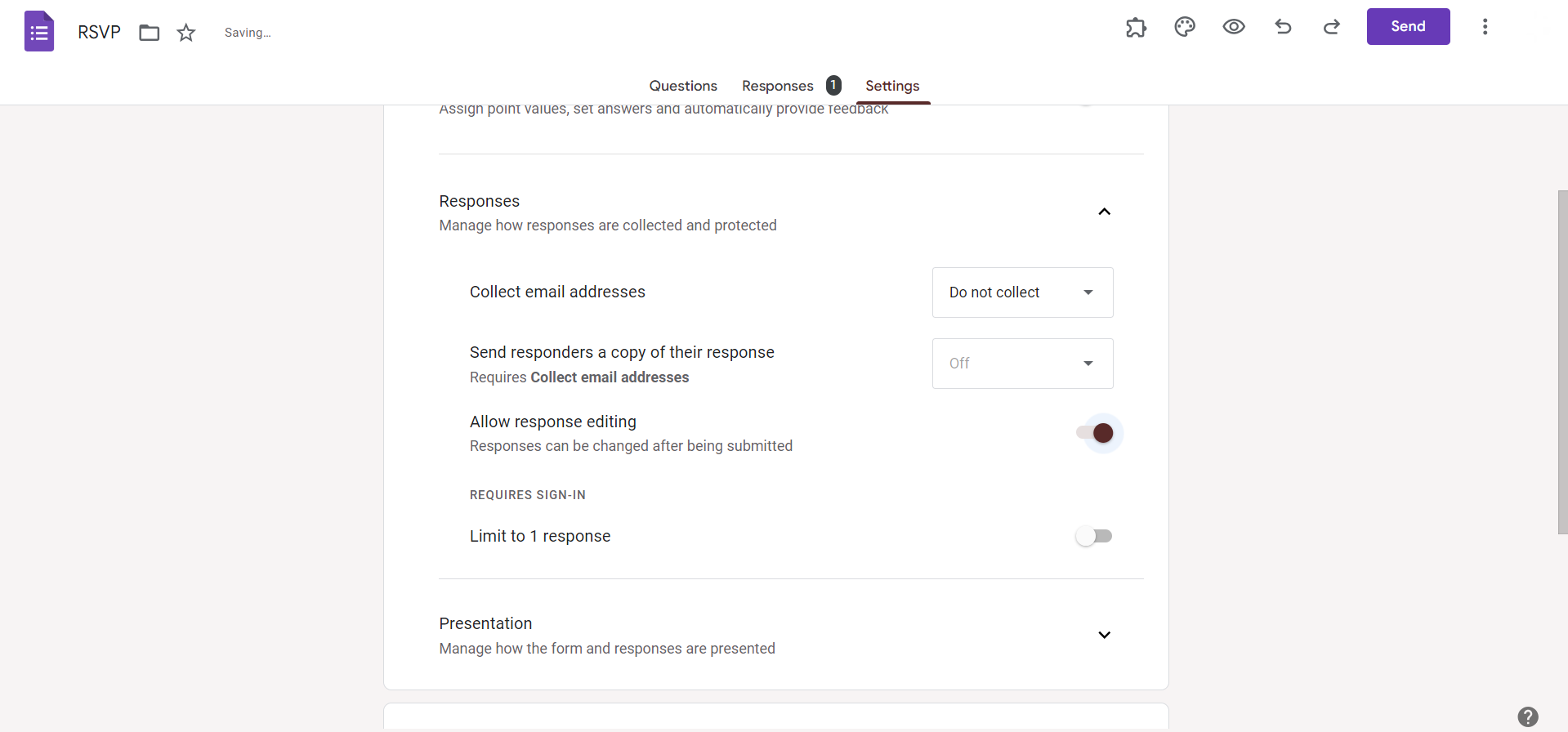The image size is (1568, 732).
Task: Click the RSVP form title
Action: click(x=99, y=32)
